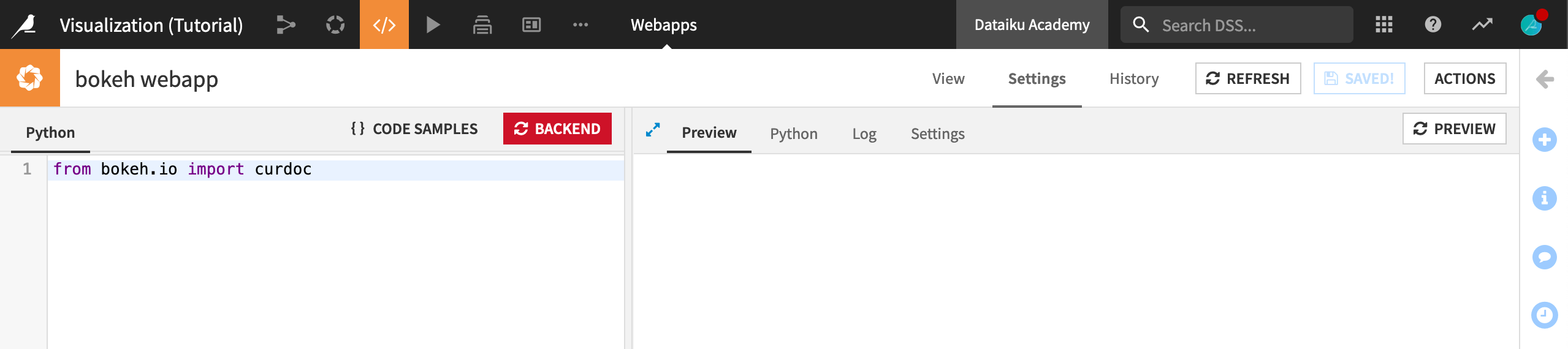The image size is (1568, 349).
Task: Open the help question mark menu
Action: 1433,25
